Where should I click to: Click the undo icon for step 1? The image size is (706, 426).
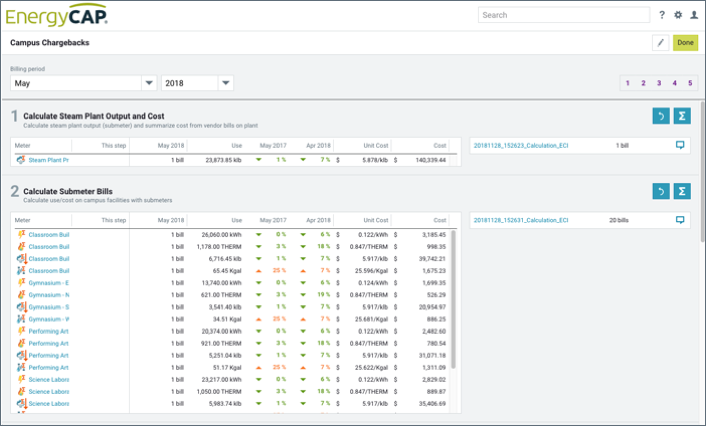pos(660,116)
